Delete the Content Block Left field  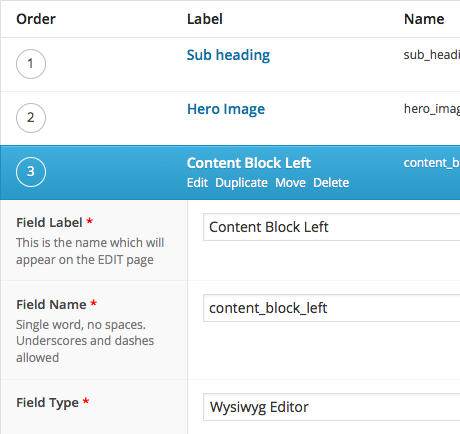tap(331, 183)
